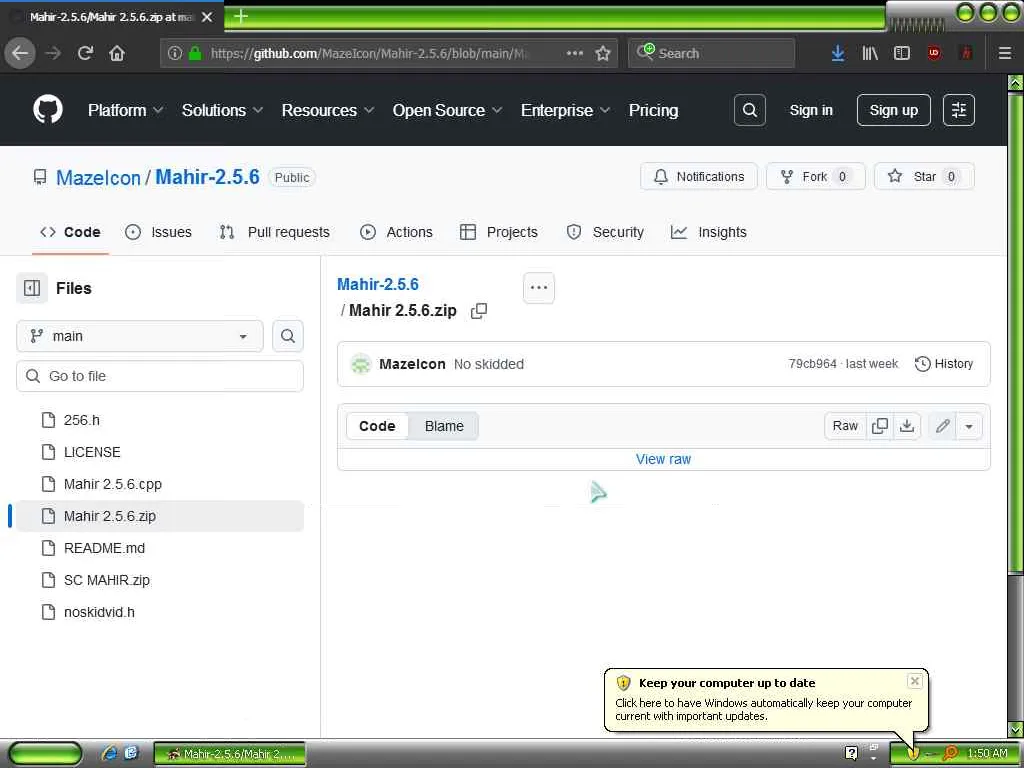Image resolution: width=1024 pixels, height=768 pixels.
Task: Switch to the Insights tab
Action: (x=709, y=232)
